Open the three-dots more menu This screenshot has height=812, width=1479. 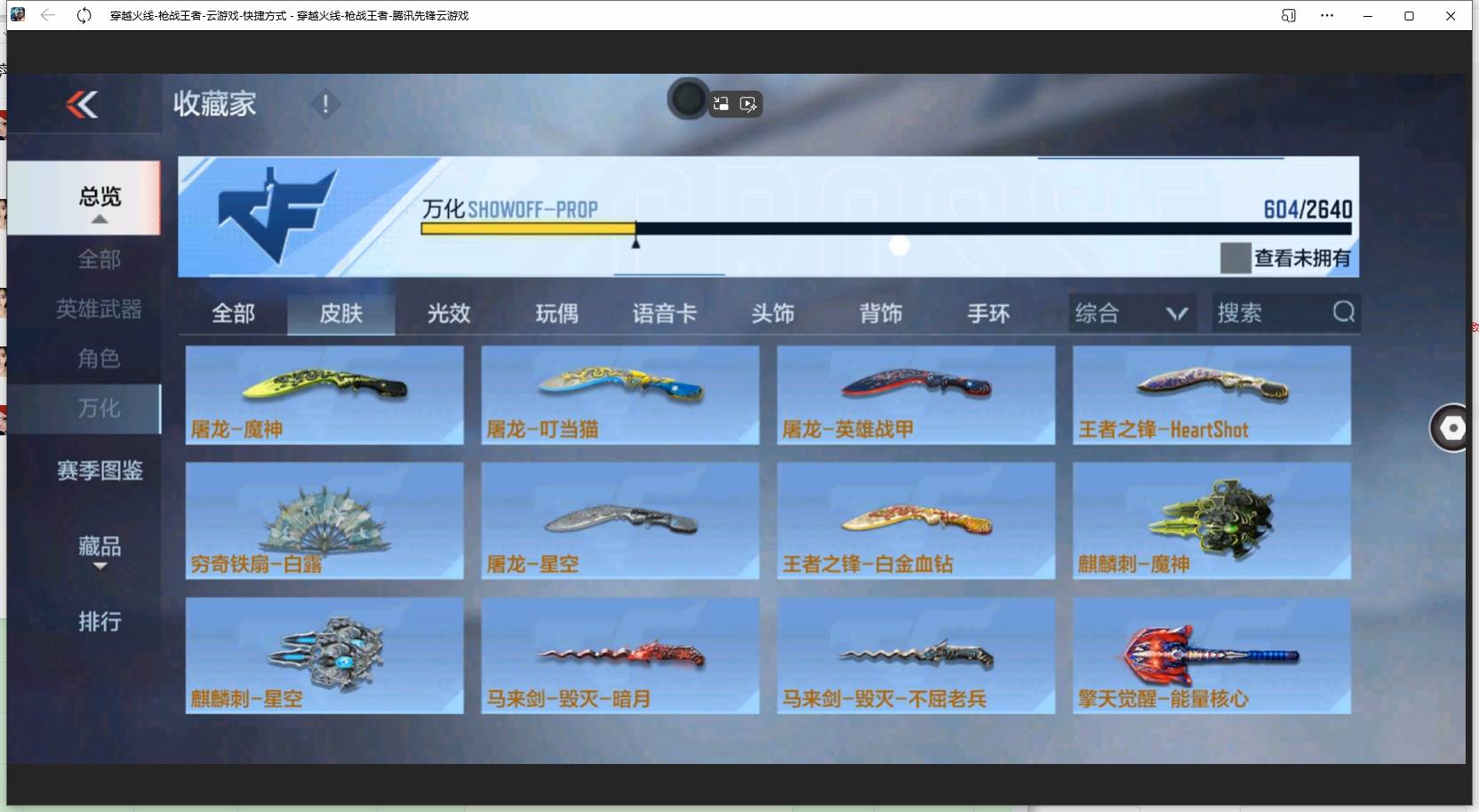[x=1327, y=15]
